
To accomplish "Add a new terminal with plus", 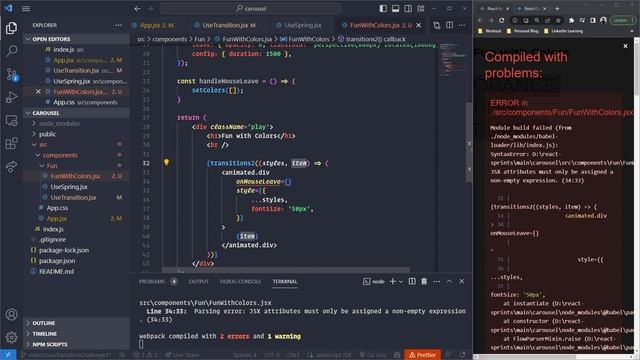I will pyautogui.click(x=392, y=281).
